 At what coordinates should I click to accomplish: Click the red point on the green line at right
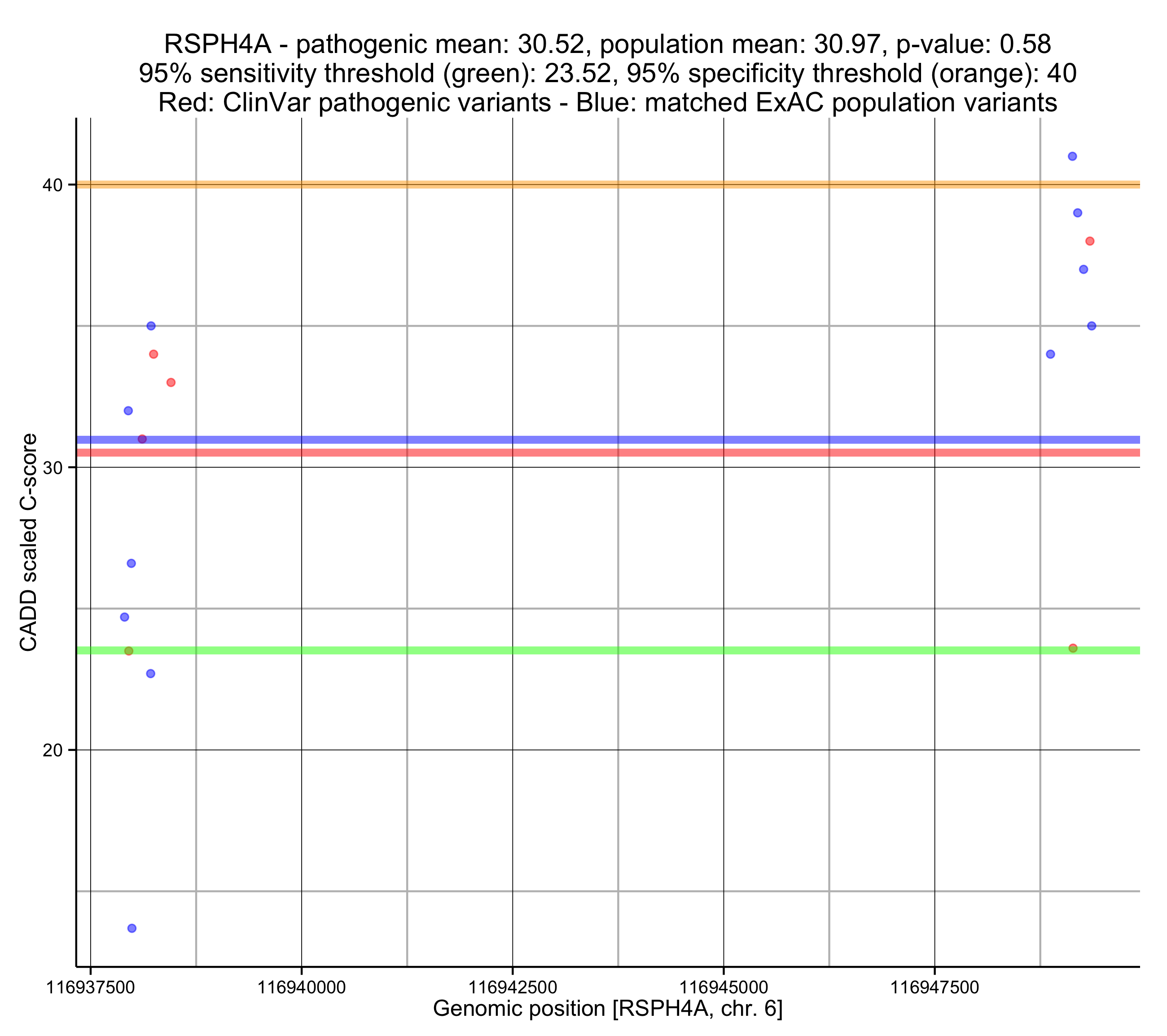1073,648
